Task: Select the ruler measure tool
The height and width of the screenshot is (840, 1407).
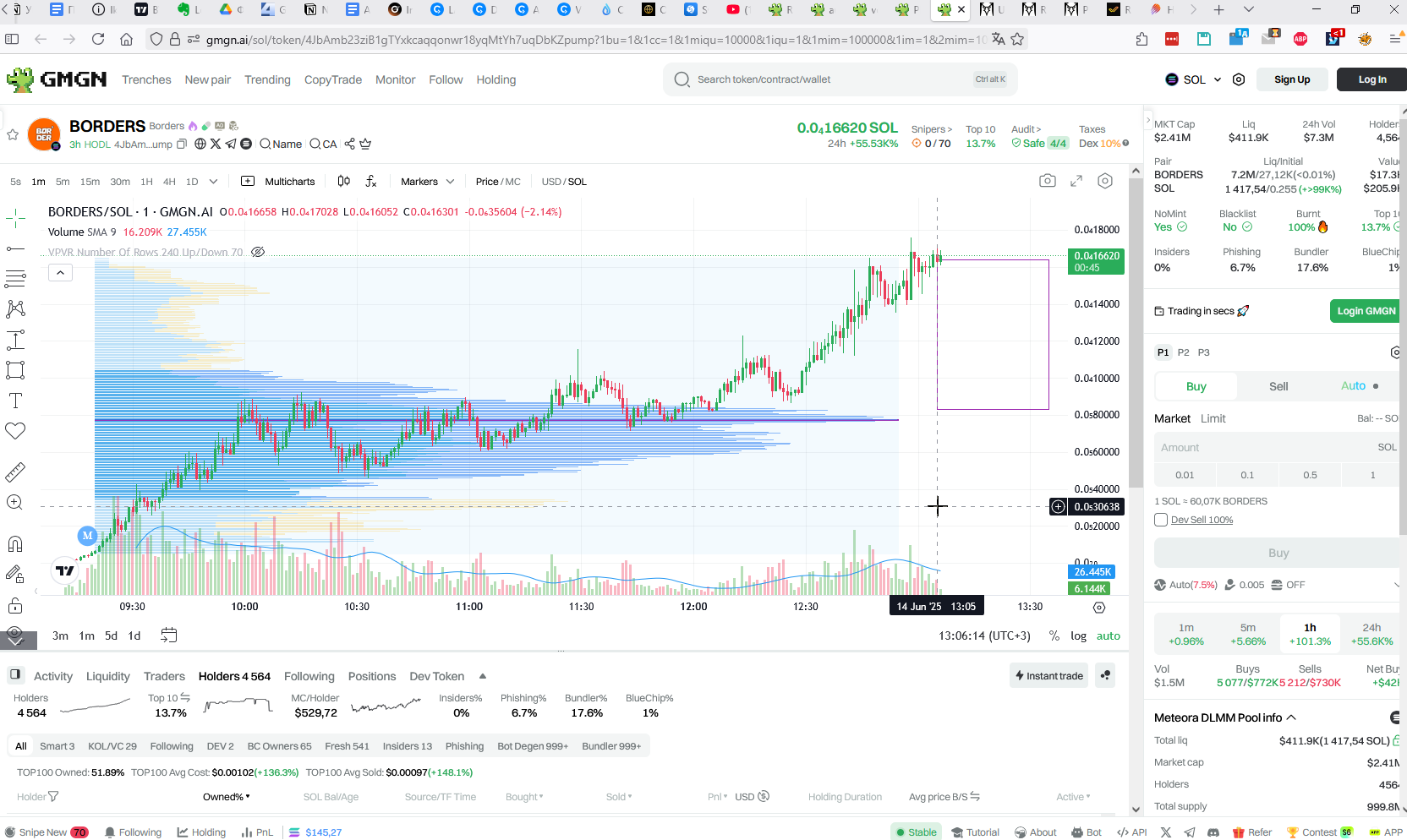Action: 15,472
